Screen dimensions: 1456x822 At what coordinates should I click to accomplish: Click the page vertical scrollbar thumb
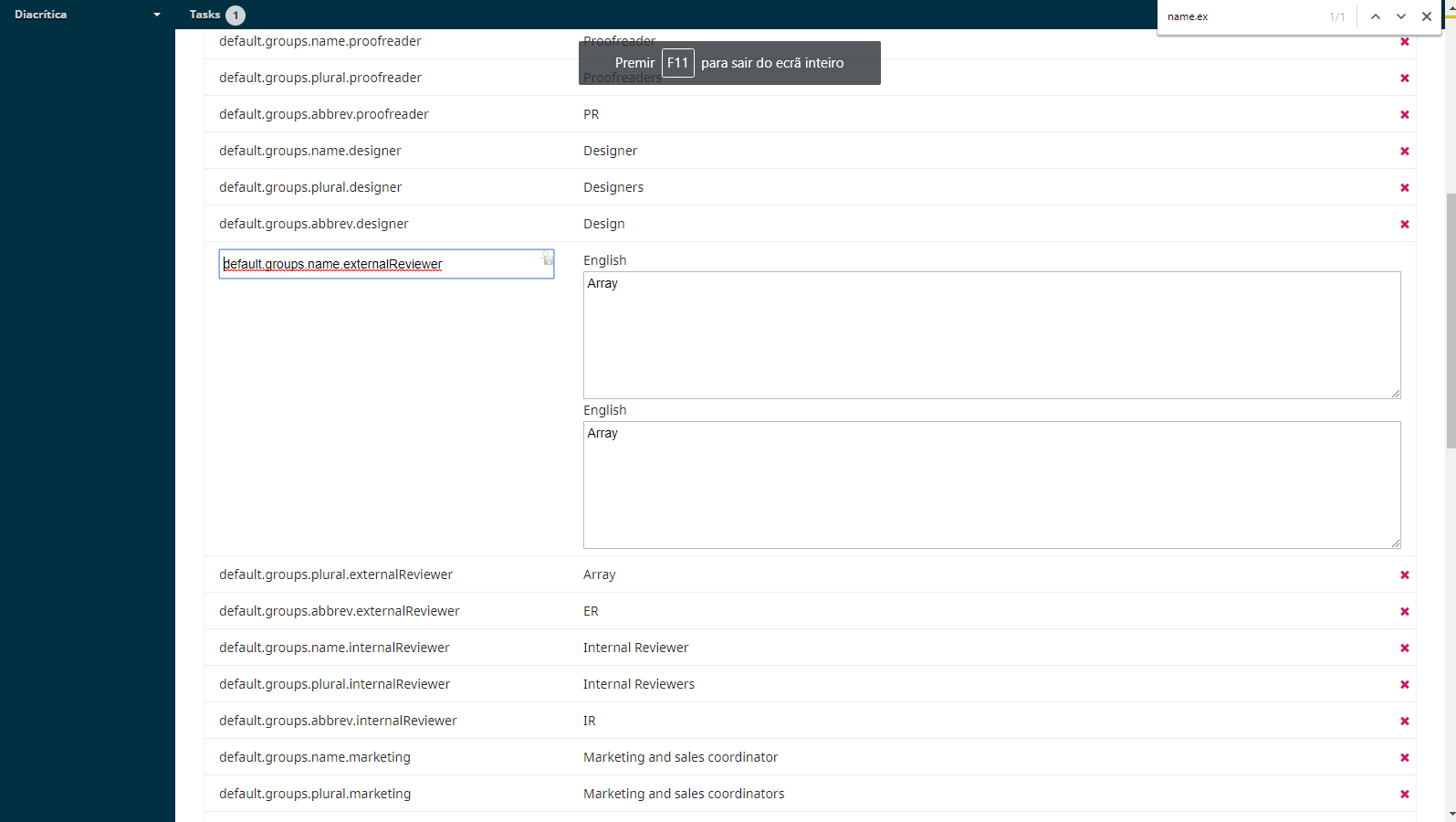pos(1451,321)
